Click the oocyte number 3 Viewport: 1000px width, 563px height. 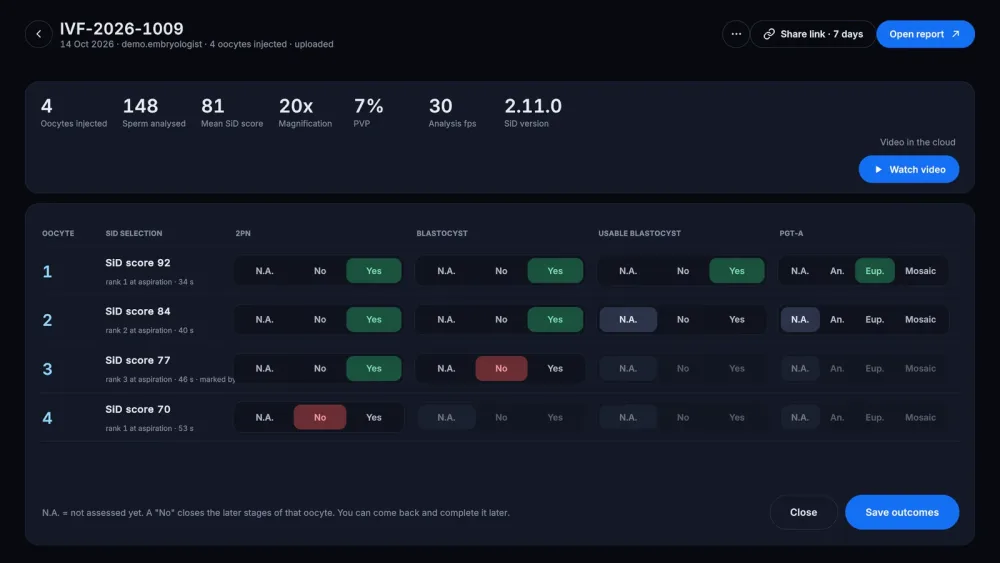tap(47, 369)
